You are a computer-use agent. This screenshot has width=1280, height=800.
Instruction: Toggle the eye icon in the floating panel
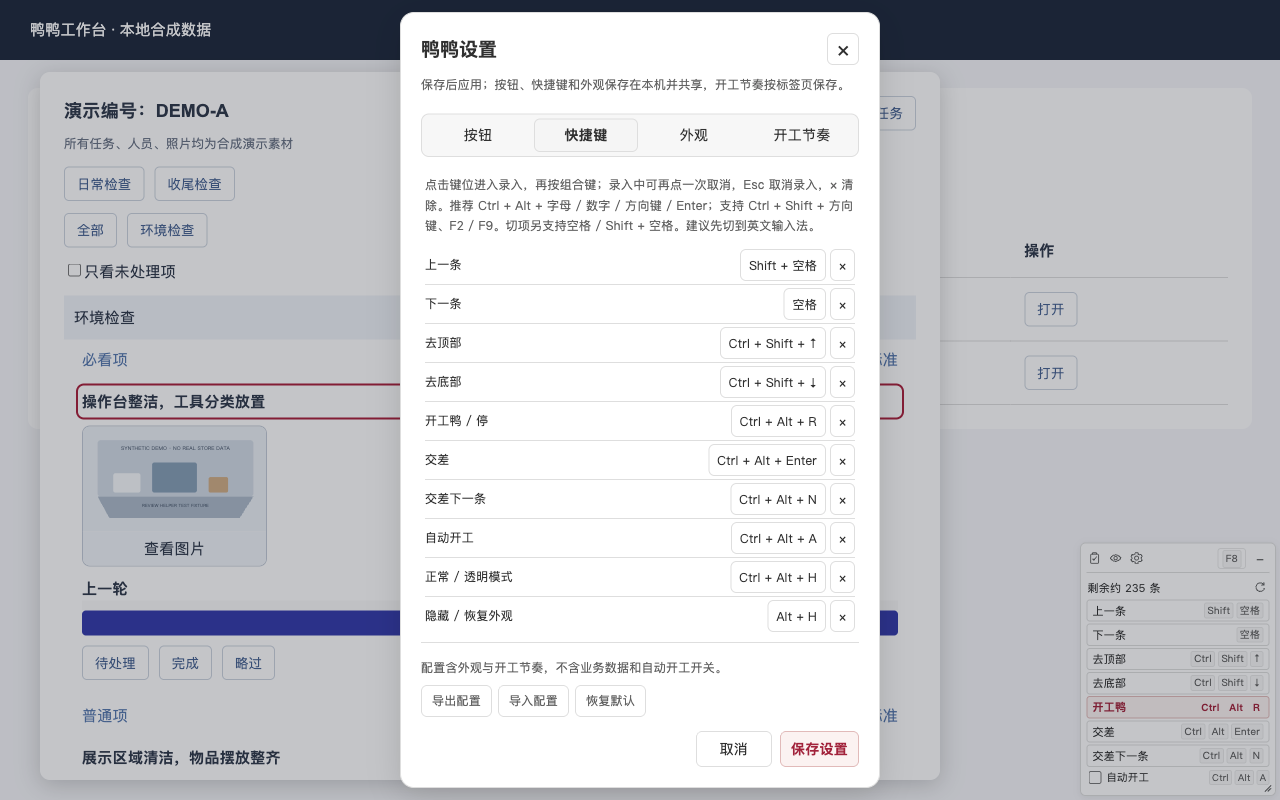[x=1116, y=558]
